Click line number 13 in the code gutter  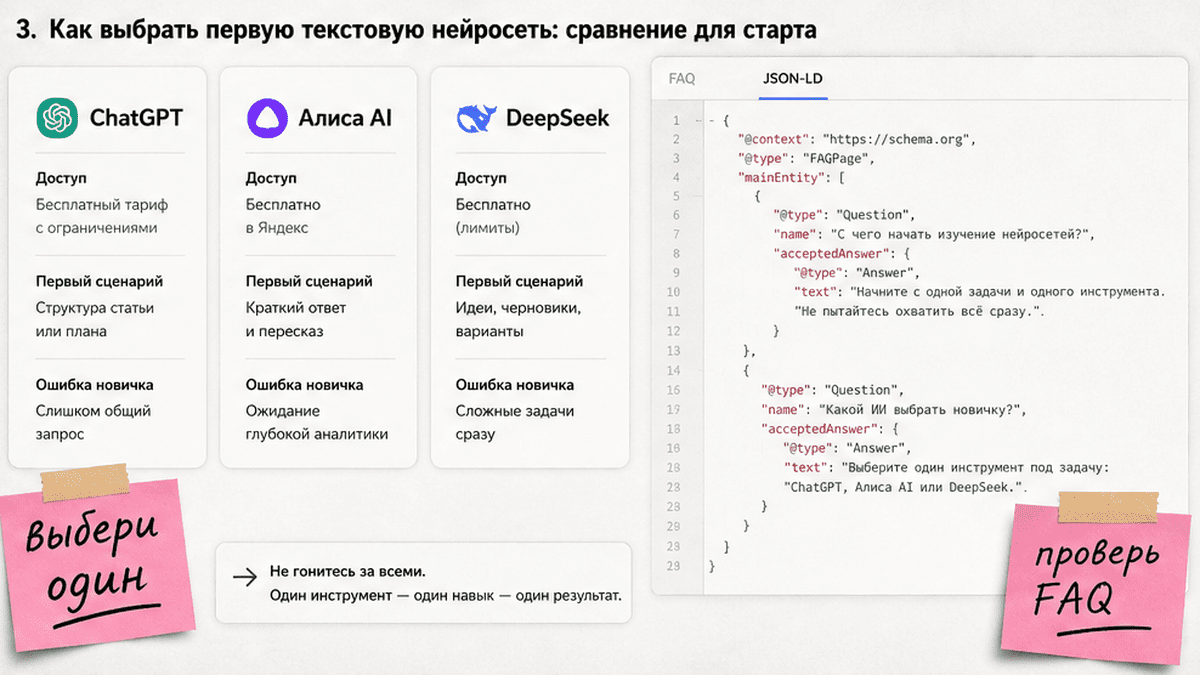click(674, 350)
